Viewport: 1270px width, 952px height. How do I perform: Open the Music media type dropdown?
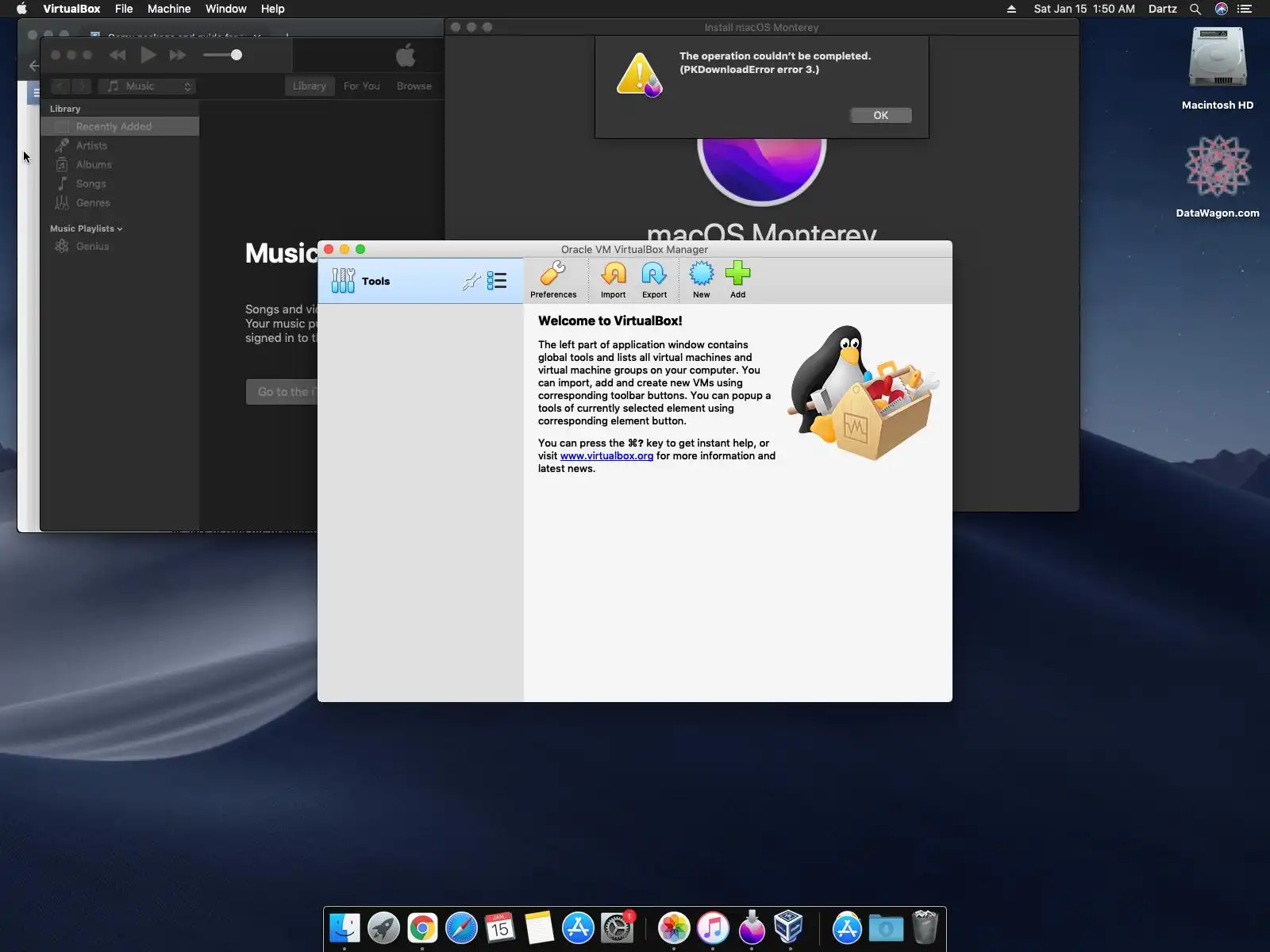click(147, 86)
